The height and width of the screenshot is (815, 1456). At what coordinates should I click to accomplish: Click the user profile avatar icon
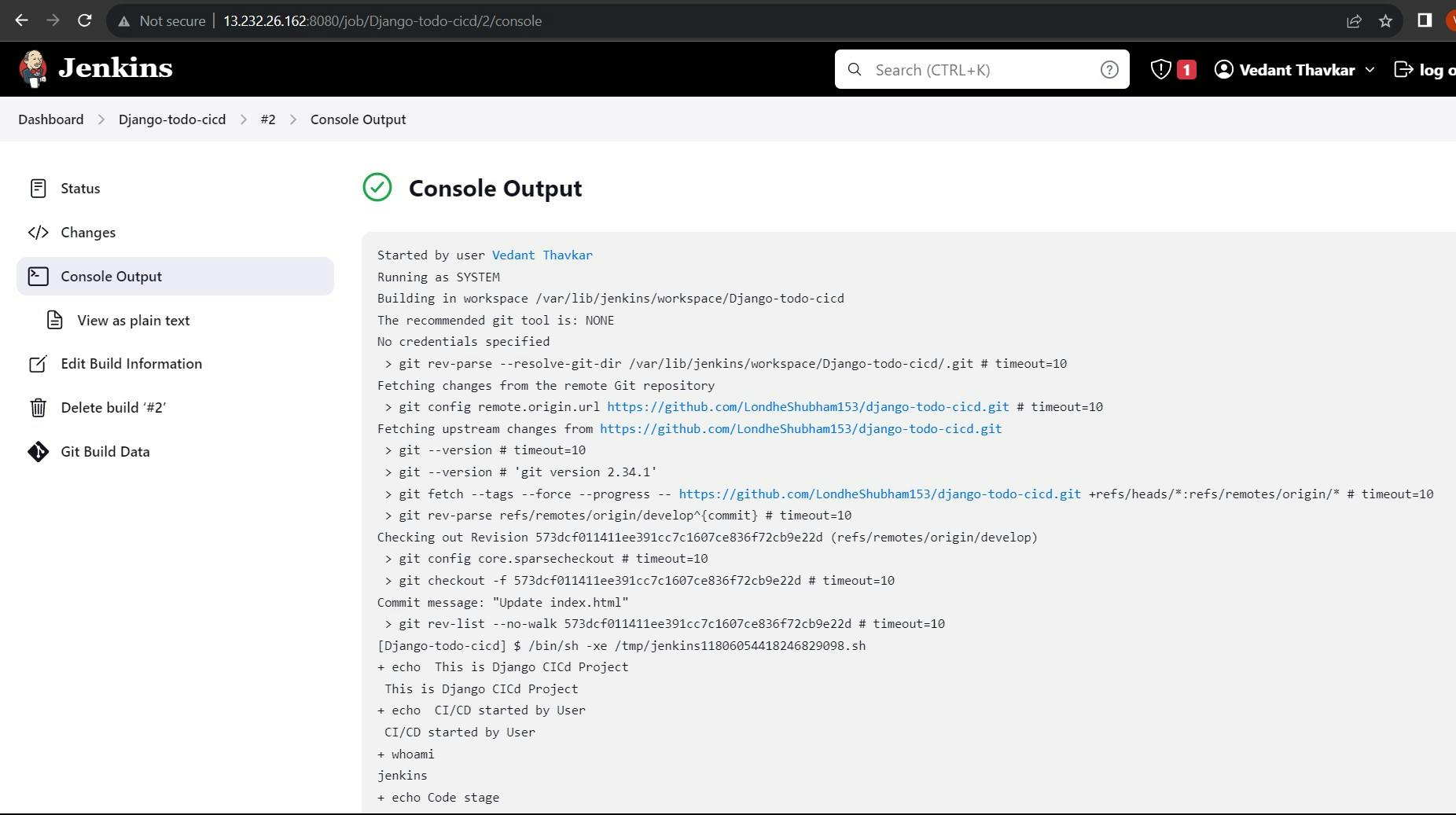(1223, 69)
